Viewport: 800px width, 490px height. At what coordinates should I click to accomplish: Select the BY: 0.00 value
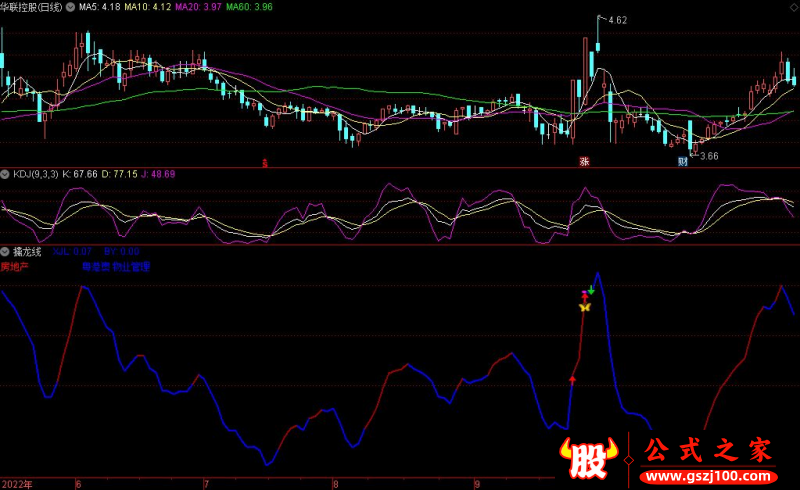click(x=121, y=251)
